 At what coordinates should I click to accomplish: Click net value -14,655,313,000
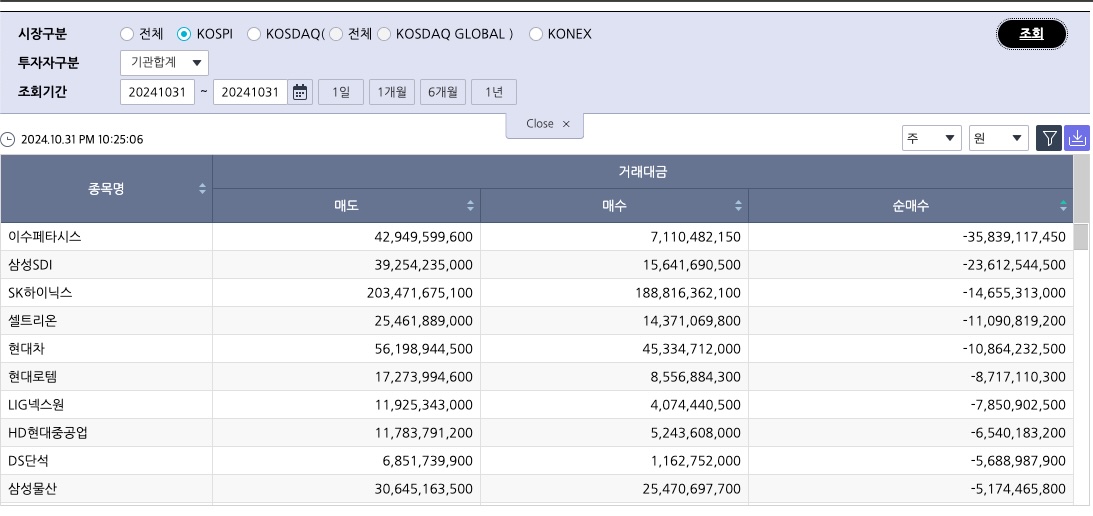coord(1014,293)
